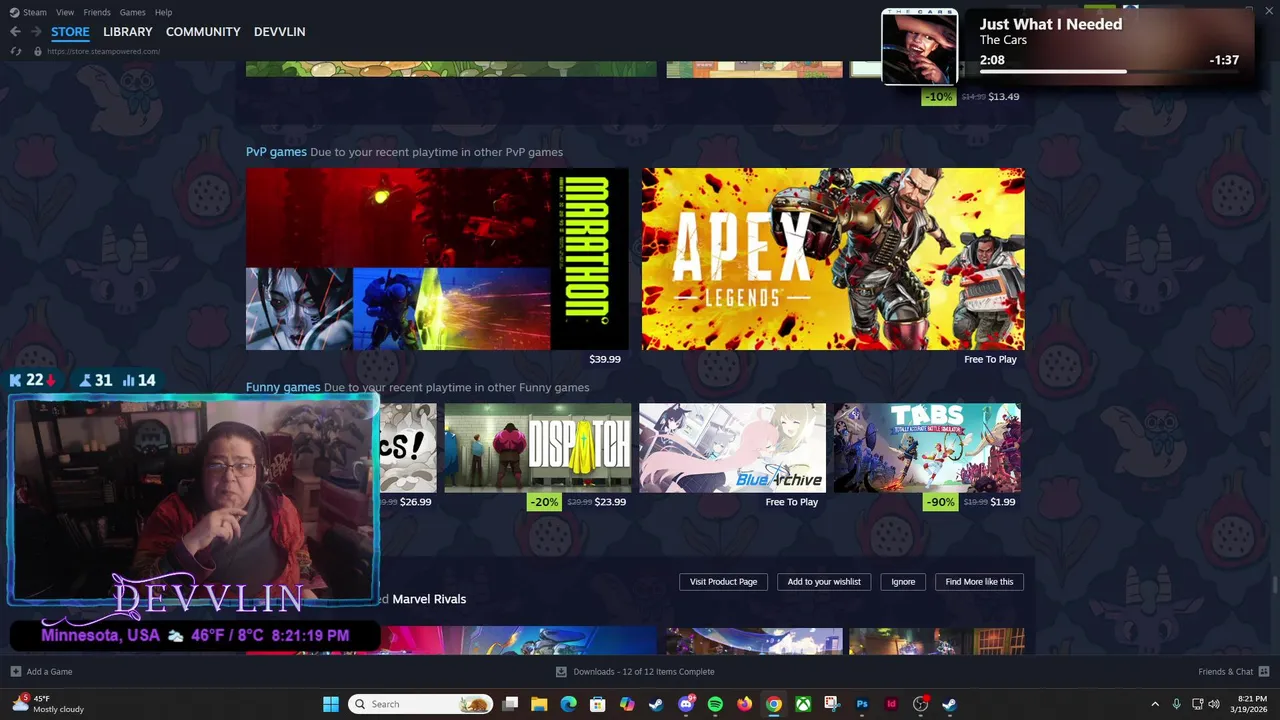Image resolution: width=1280 pixels, height=720 pixels.
Task: Open Firefox from the taskbar
Action: click(x=744, y=704)
